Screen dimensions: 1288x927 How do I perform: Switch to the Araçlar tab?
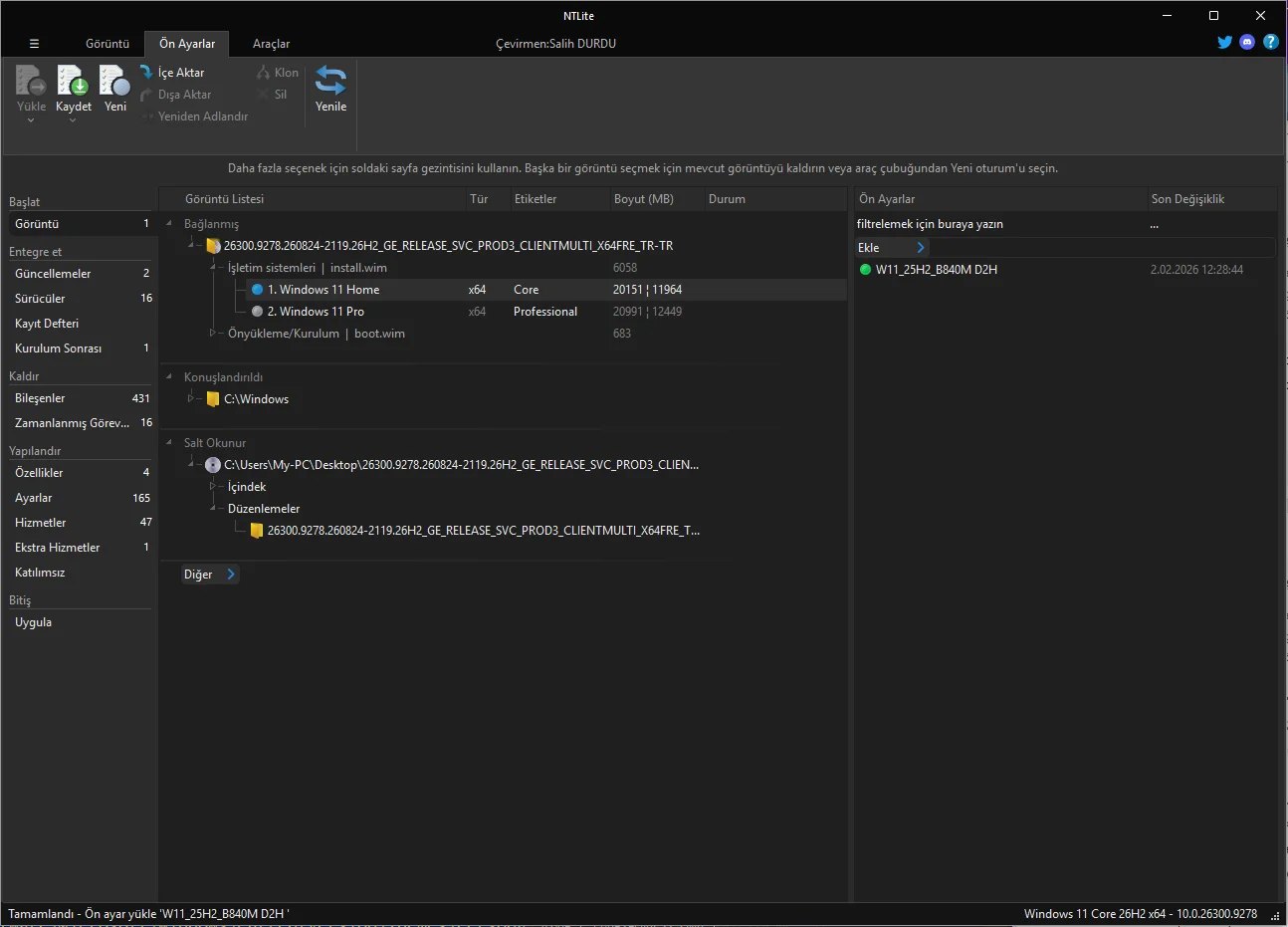pos(271,44)
